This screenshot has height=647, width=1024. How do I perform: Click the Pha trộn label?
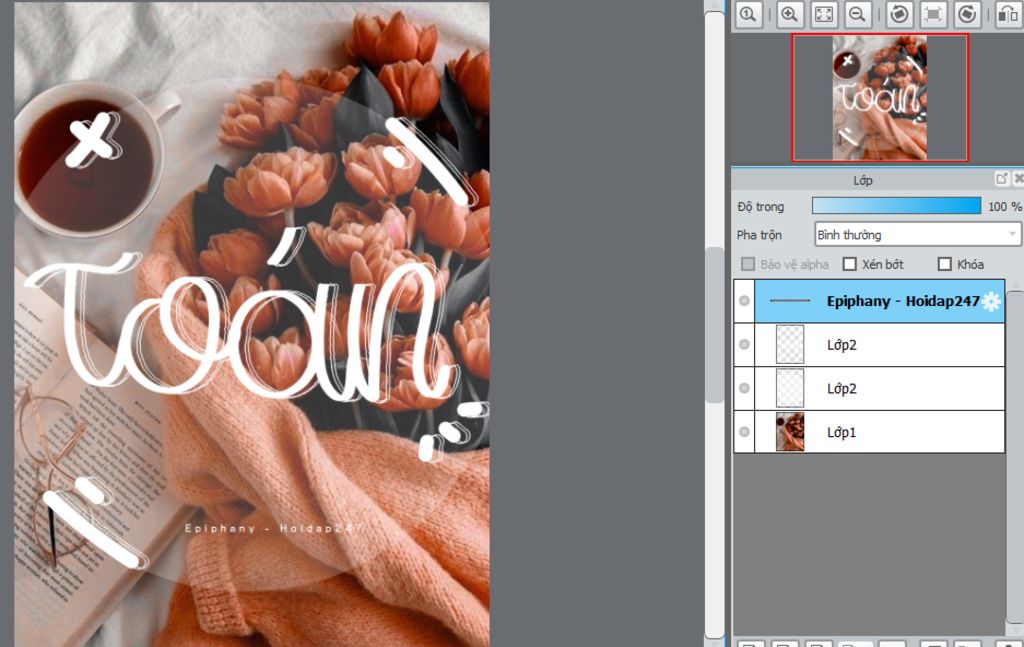[x=759, y=235]
